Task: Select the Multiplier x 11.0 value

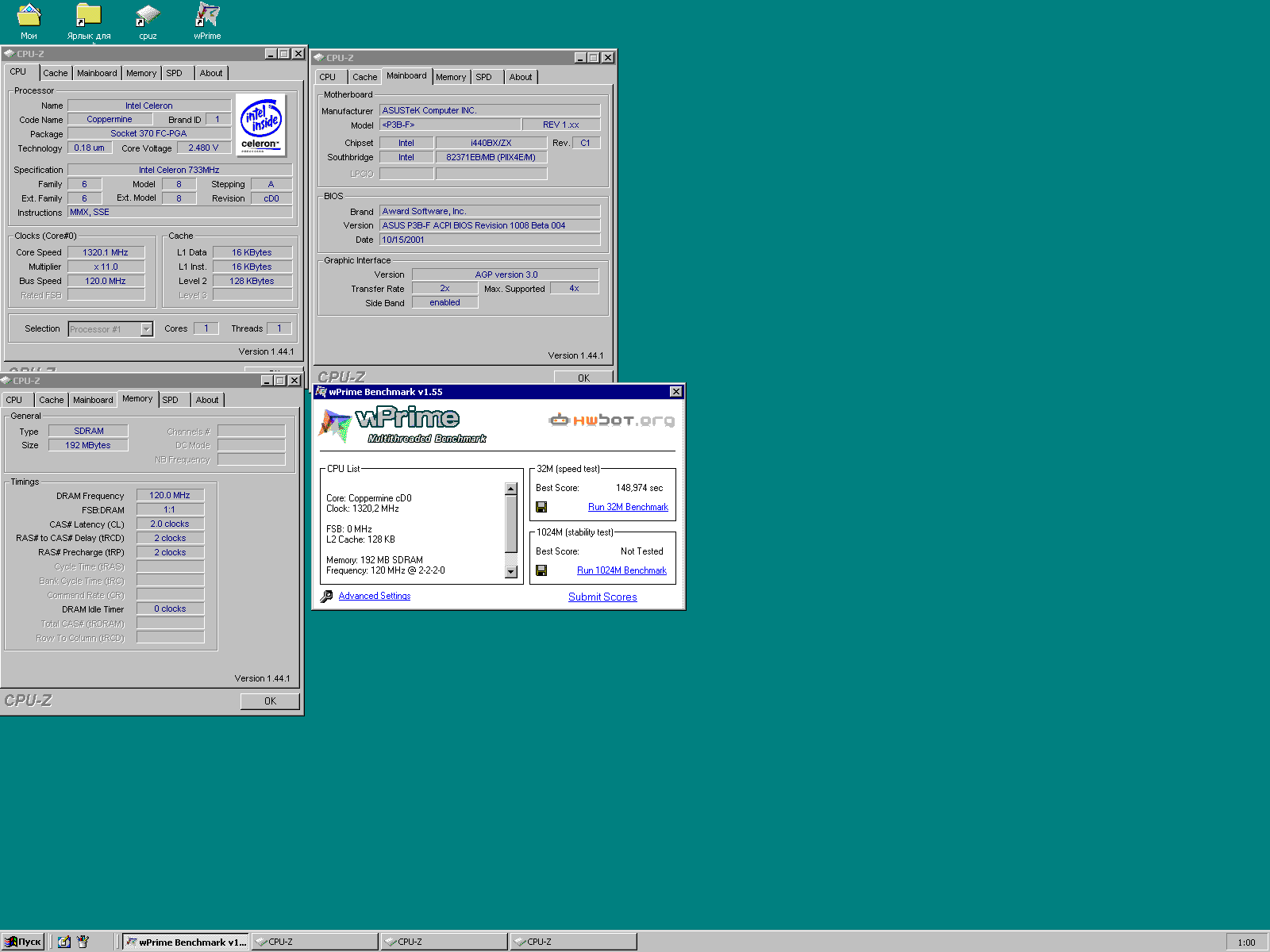Action: [106, 267]
